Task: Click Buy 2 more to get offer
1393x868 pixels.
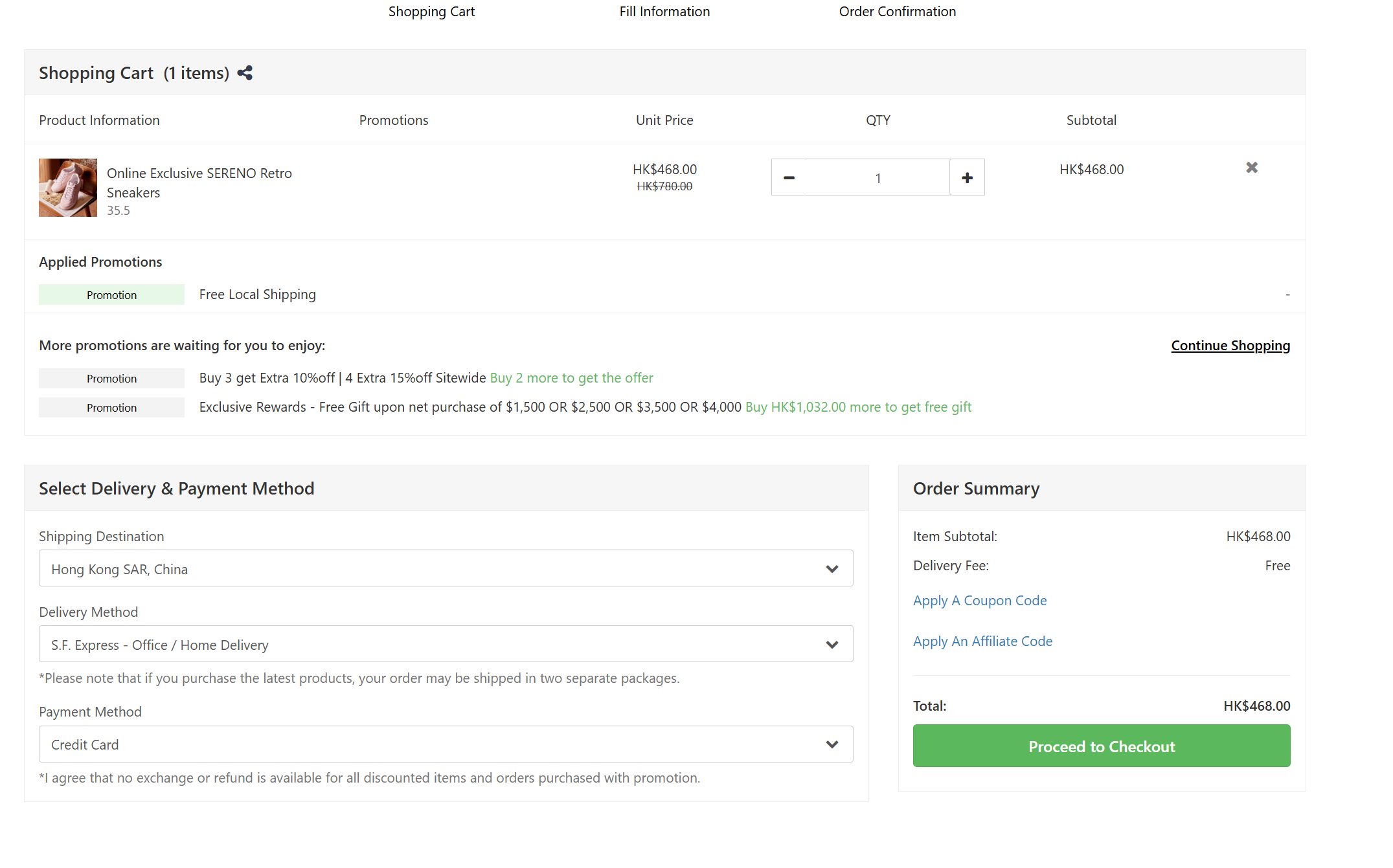Action: [571, 378]
